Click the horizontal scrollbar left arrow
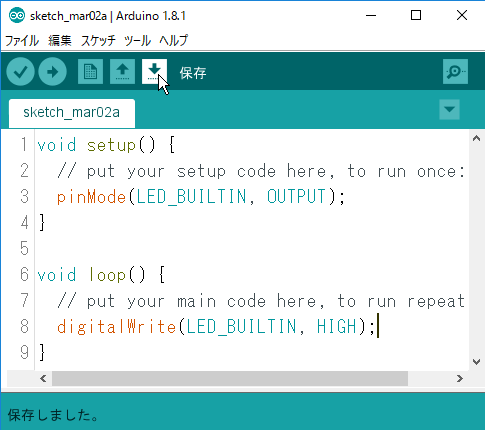 point(43,378)
